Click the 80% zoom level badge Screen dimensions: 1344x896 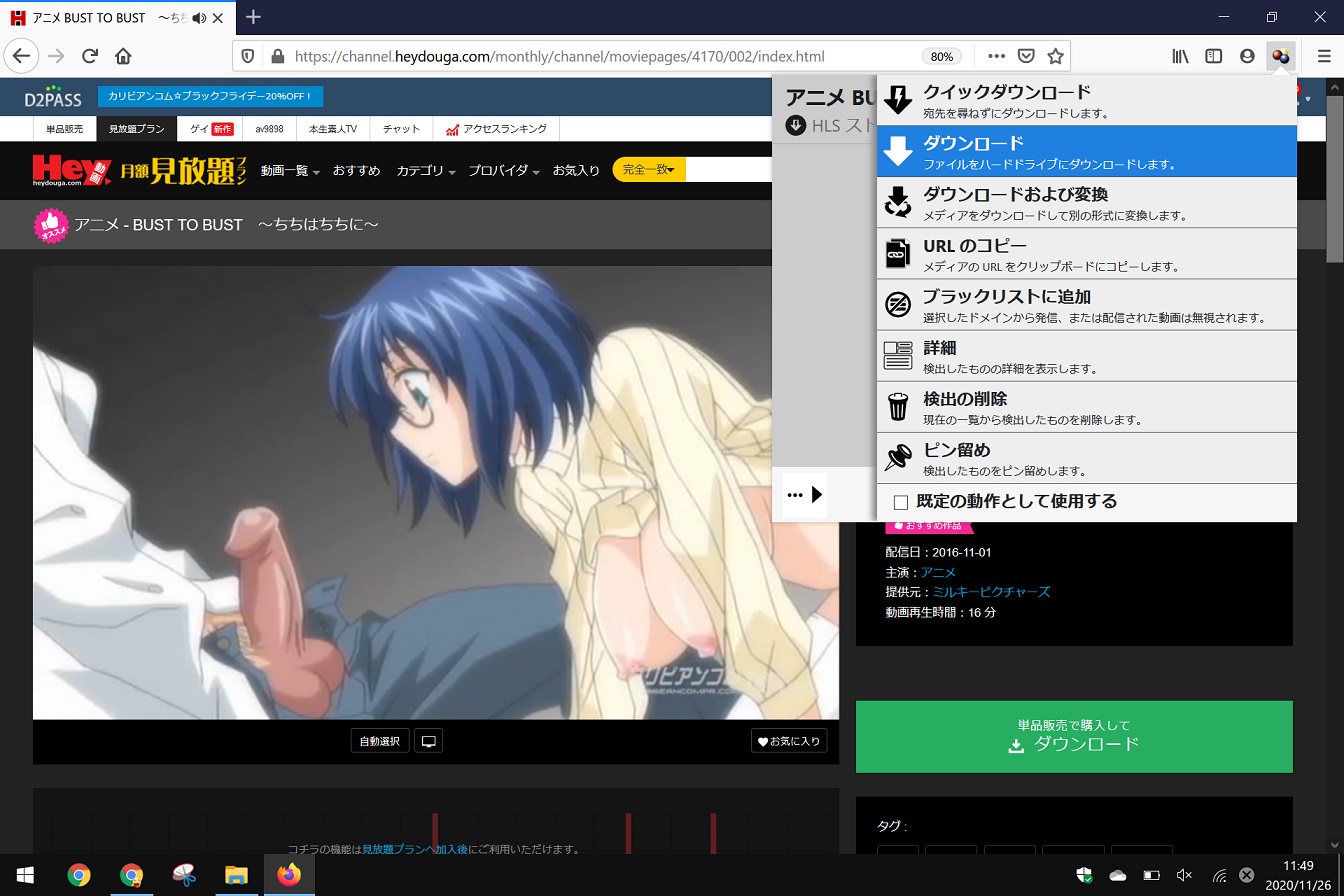pos(942,57)
